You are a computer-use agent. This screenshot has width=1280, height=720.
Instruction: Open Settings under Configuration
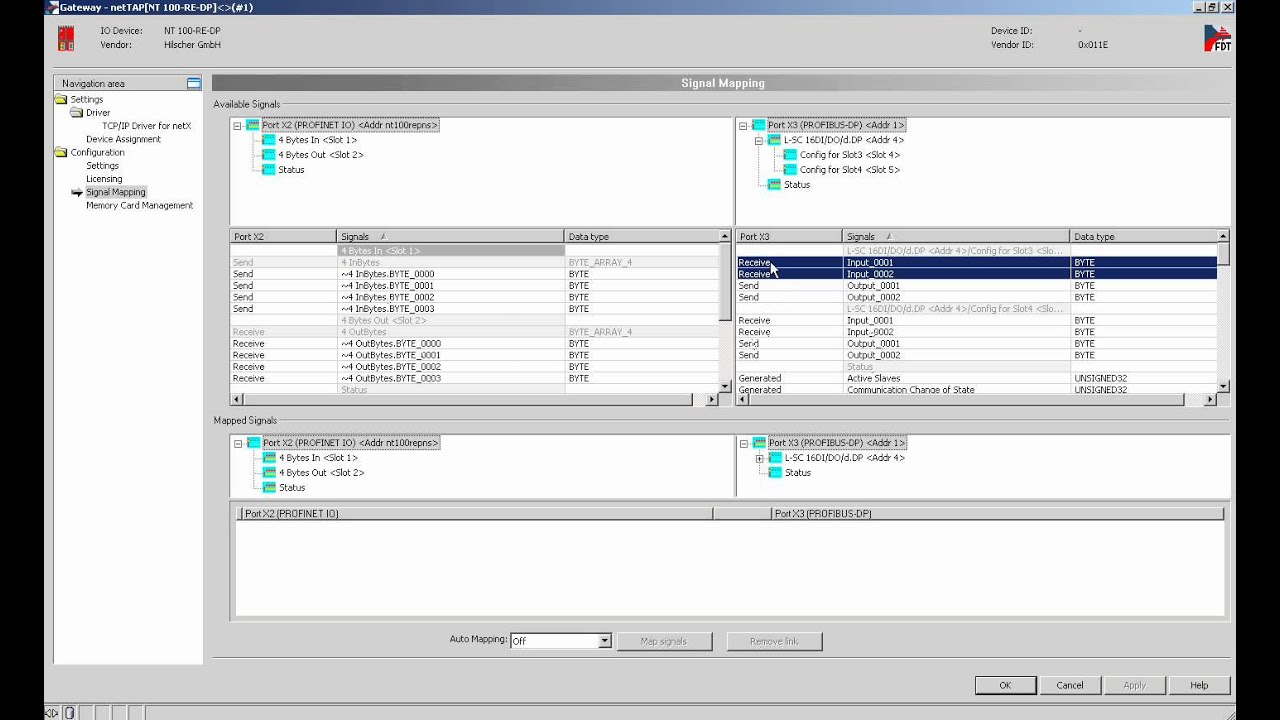tap(102, 166)
